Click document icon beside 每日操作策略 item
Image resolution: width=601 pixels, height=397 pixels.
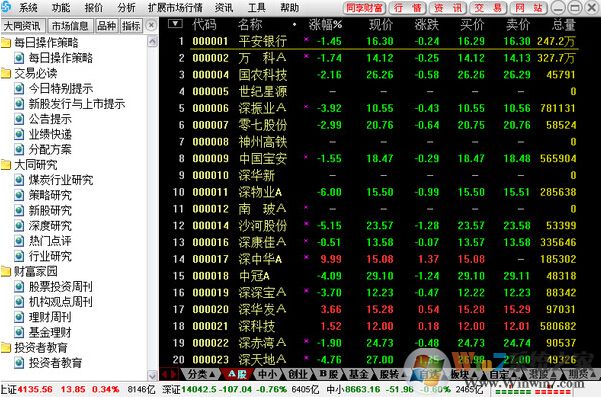[x=19, y=58]
